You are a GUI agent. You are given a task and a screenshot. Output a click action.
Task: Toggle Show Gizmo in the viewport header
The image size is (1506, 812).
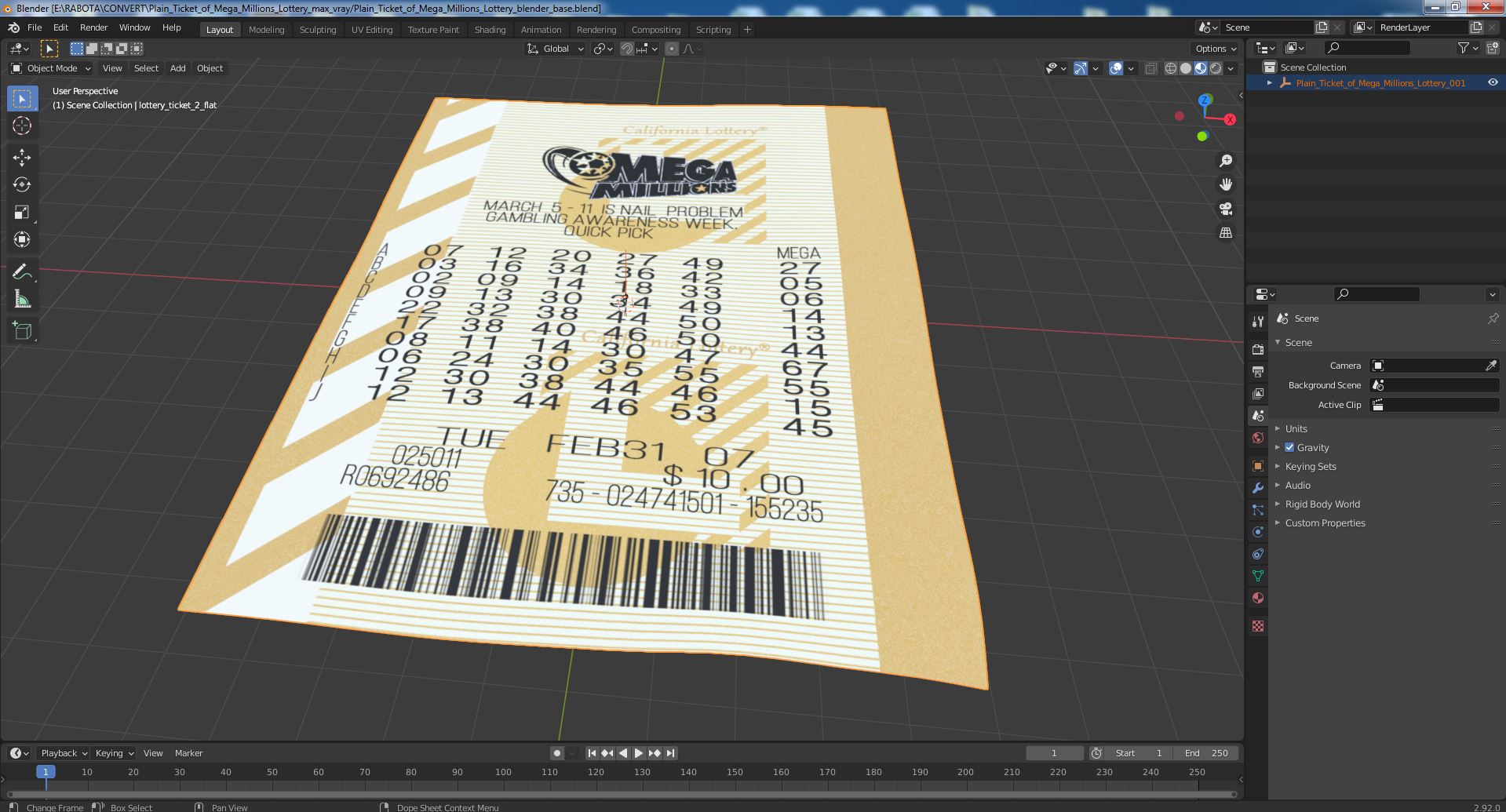pyautogui.click(x=1081, y=68)
